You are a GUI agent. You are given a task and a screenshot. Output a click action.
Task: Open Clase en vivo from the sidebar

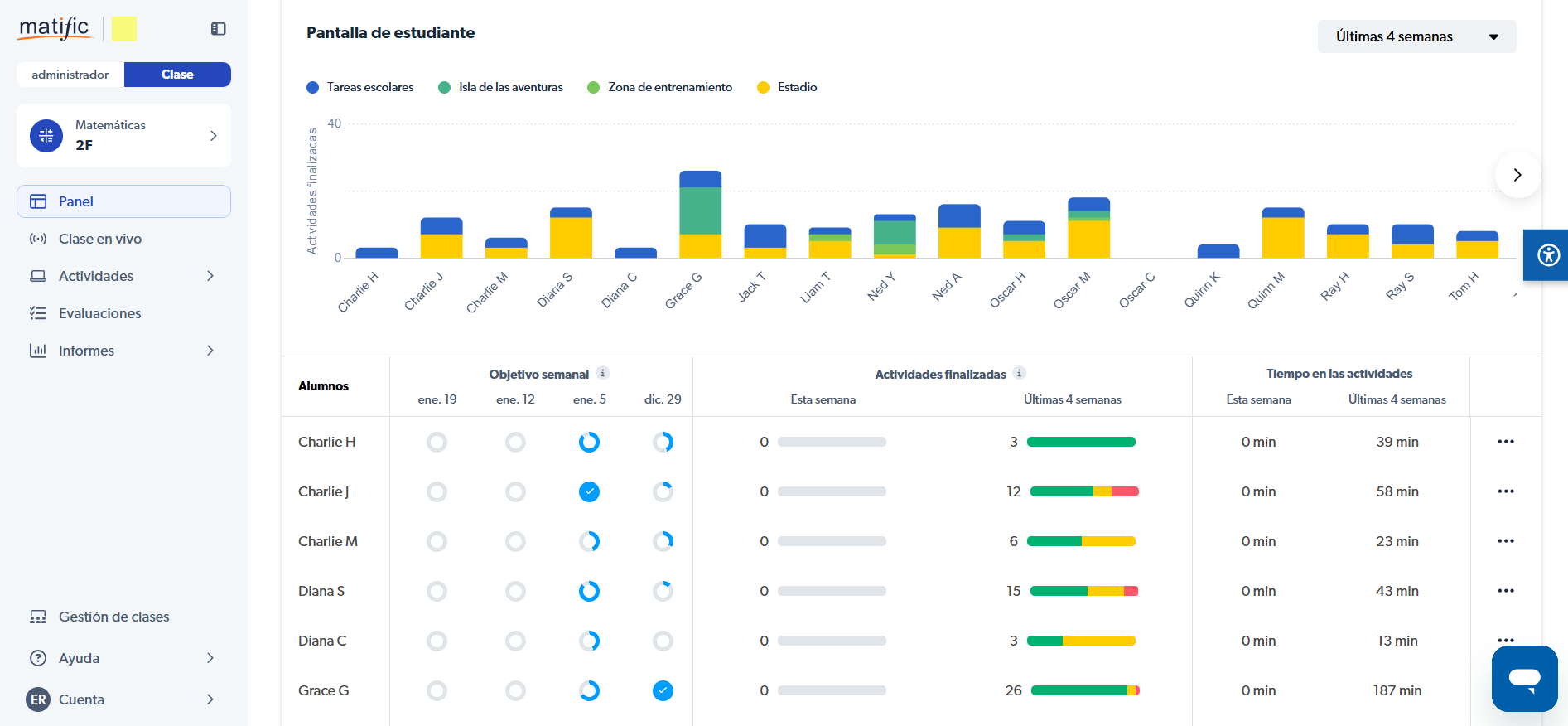pyautogui.click(x=100, y=239)
